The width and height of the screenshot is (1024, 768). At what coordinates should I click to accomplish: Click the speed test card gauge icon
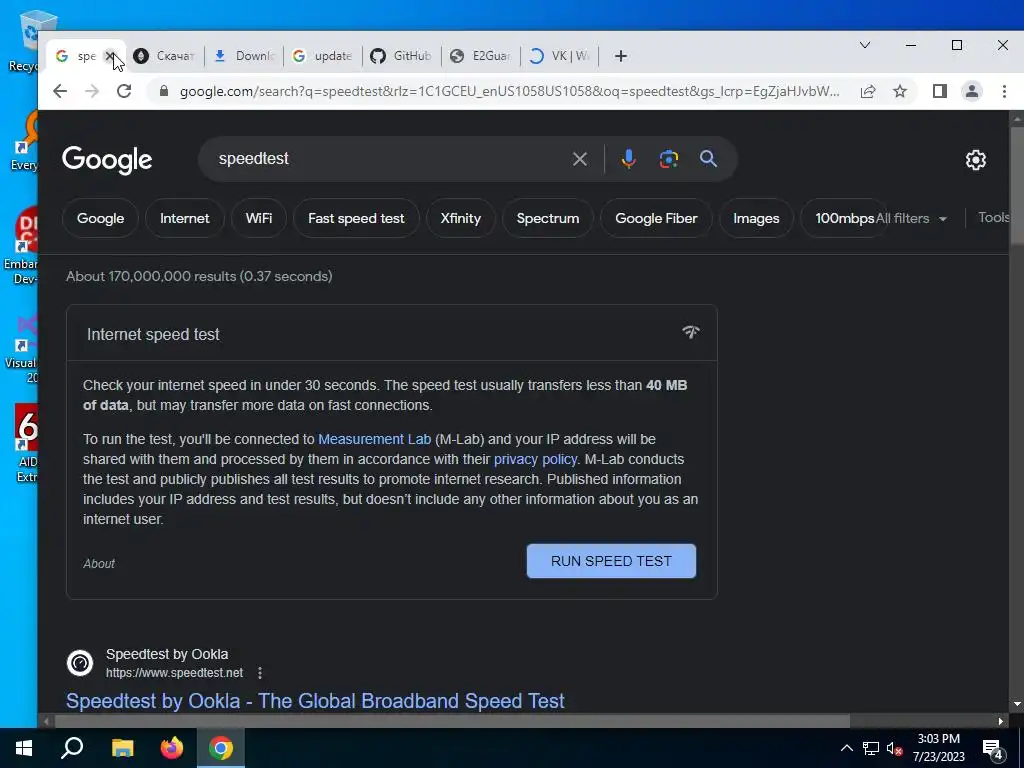point(691,332)
